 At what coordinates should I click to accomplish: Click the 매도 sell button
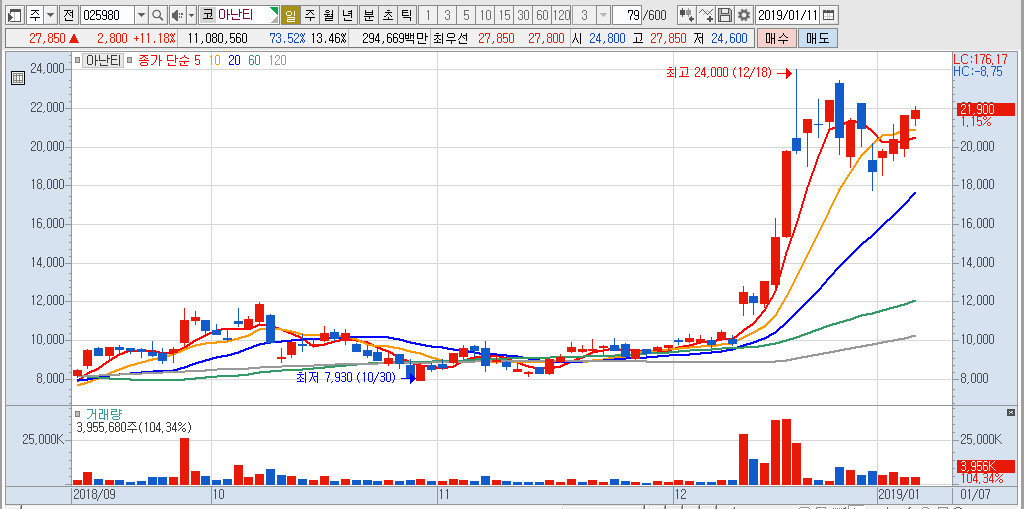click(x=817, y=39)
